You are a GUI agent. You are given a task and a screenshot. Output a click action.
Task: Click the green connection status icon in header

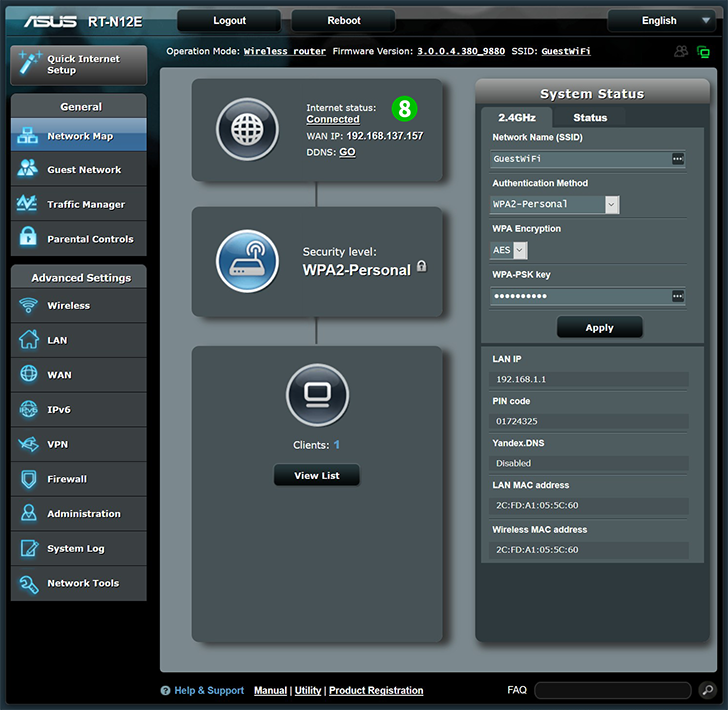click(703, 52)
